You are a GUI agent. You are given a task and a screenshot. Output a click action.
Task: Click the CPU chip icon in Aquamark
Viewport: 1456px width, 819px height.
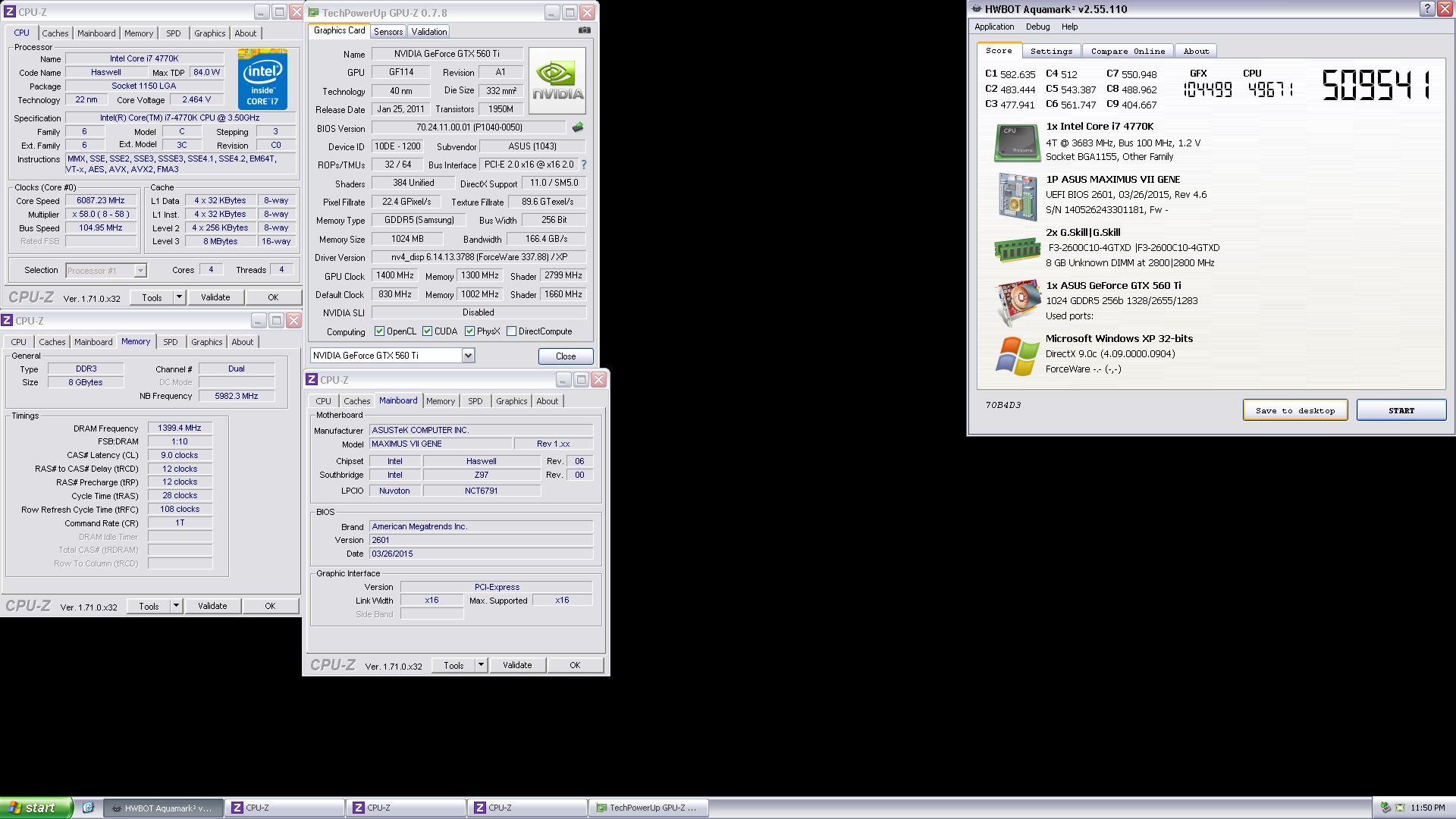point(1017,143)
